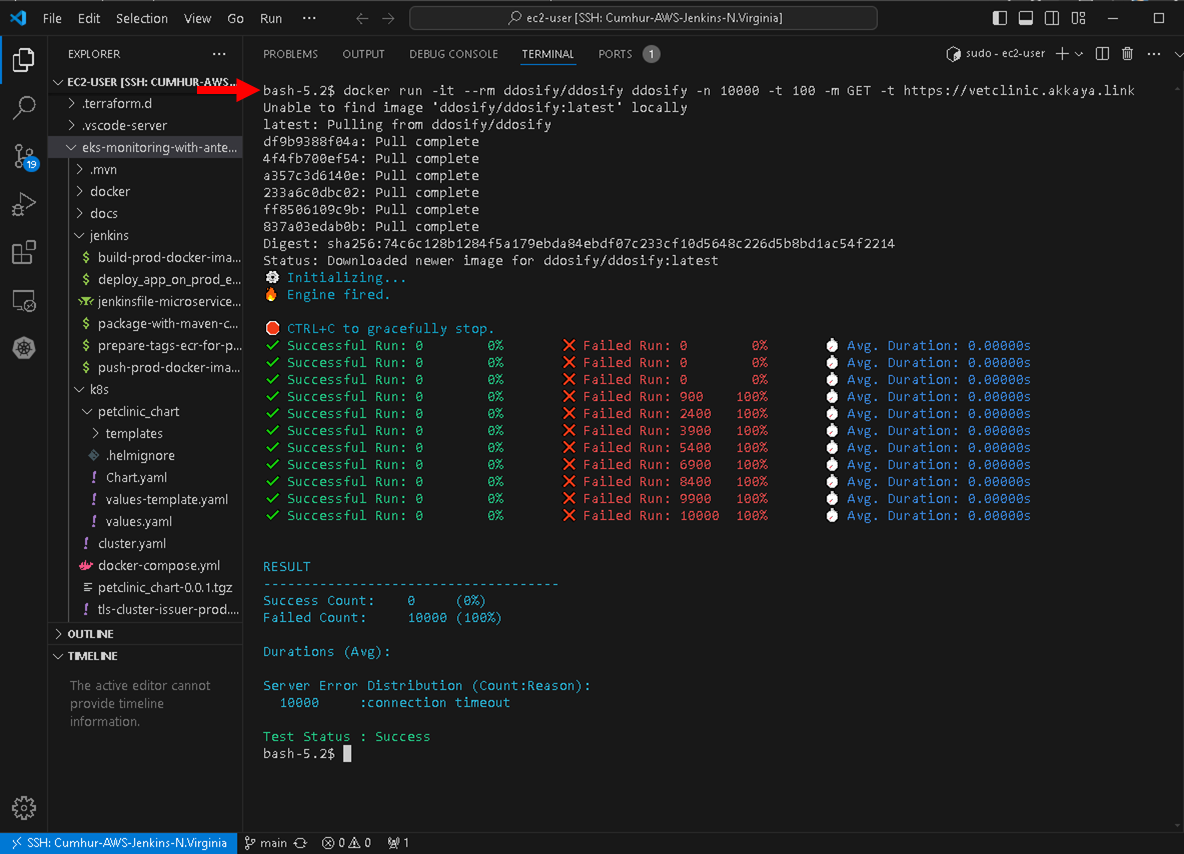1184x854 pixels.
Task: Click the main branch in status bar
Action: click(x=266, y=843)
